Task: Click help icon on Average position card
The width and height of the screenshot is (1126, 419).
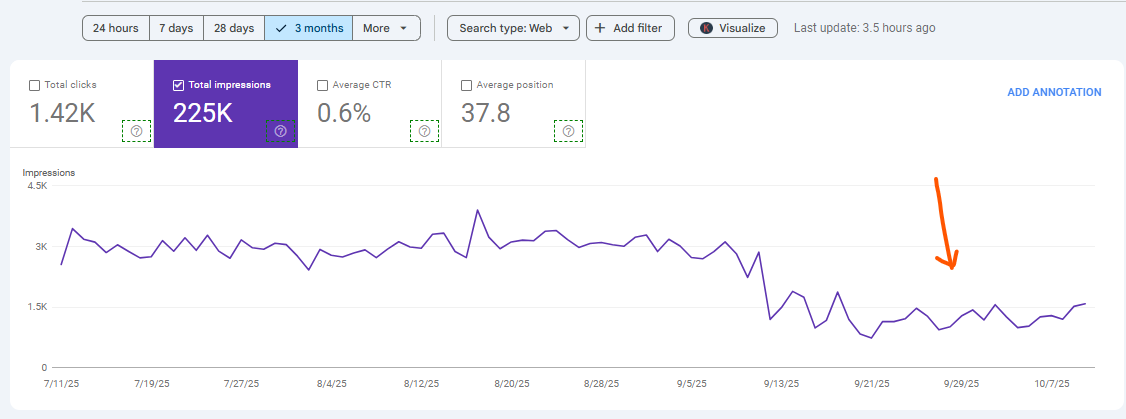Action: pos(569,131)
